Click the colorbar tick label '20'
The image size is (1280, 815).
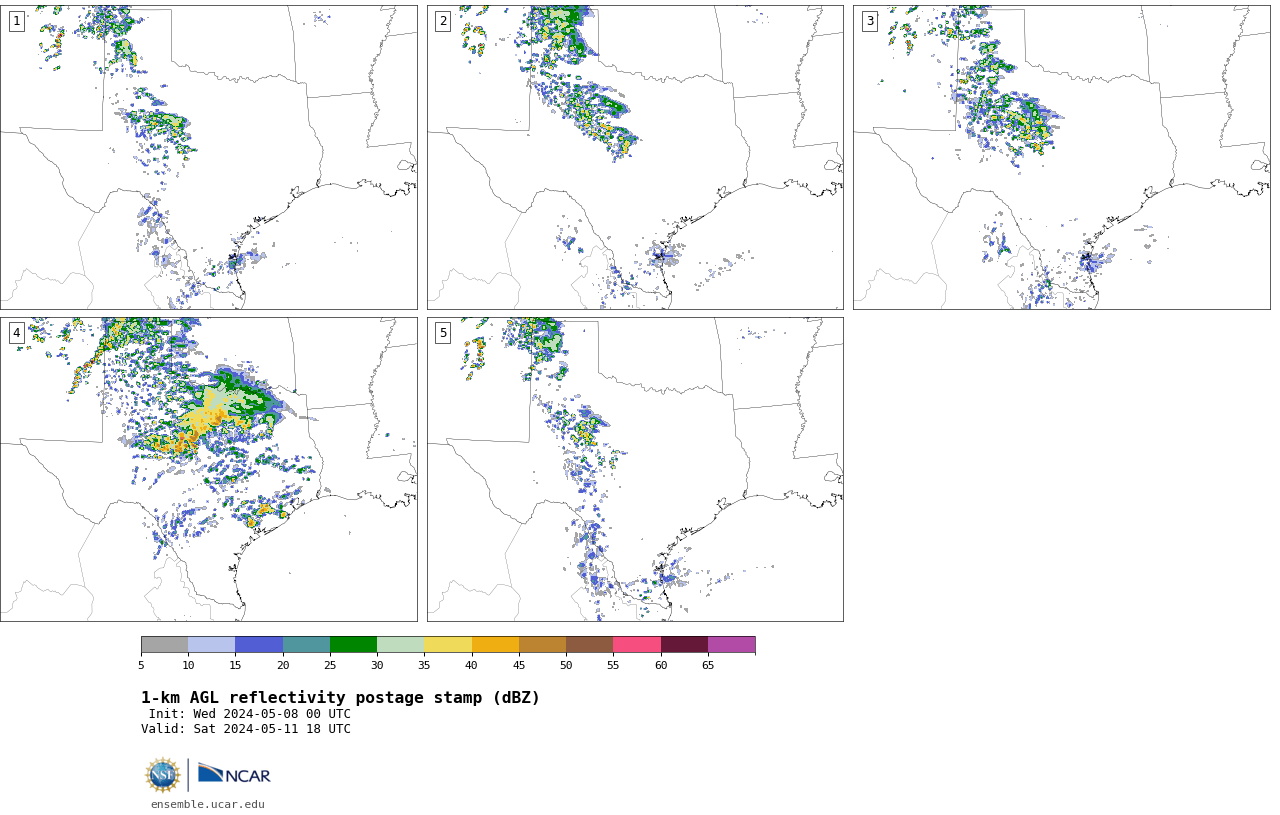283,665
